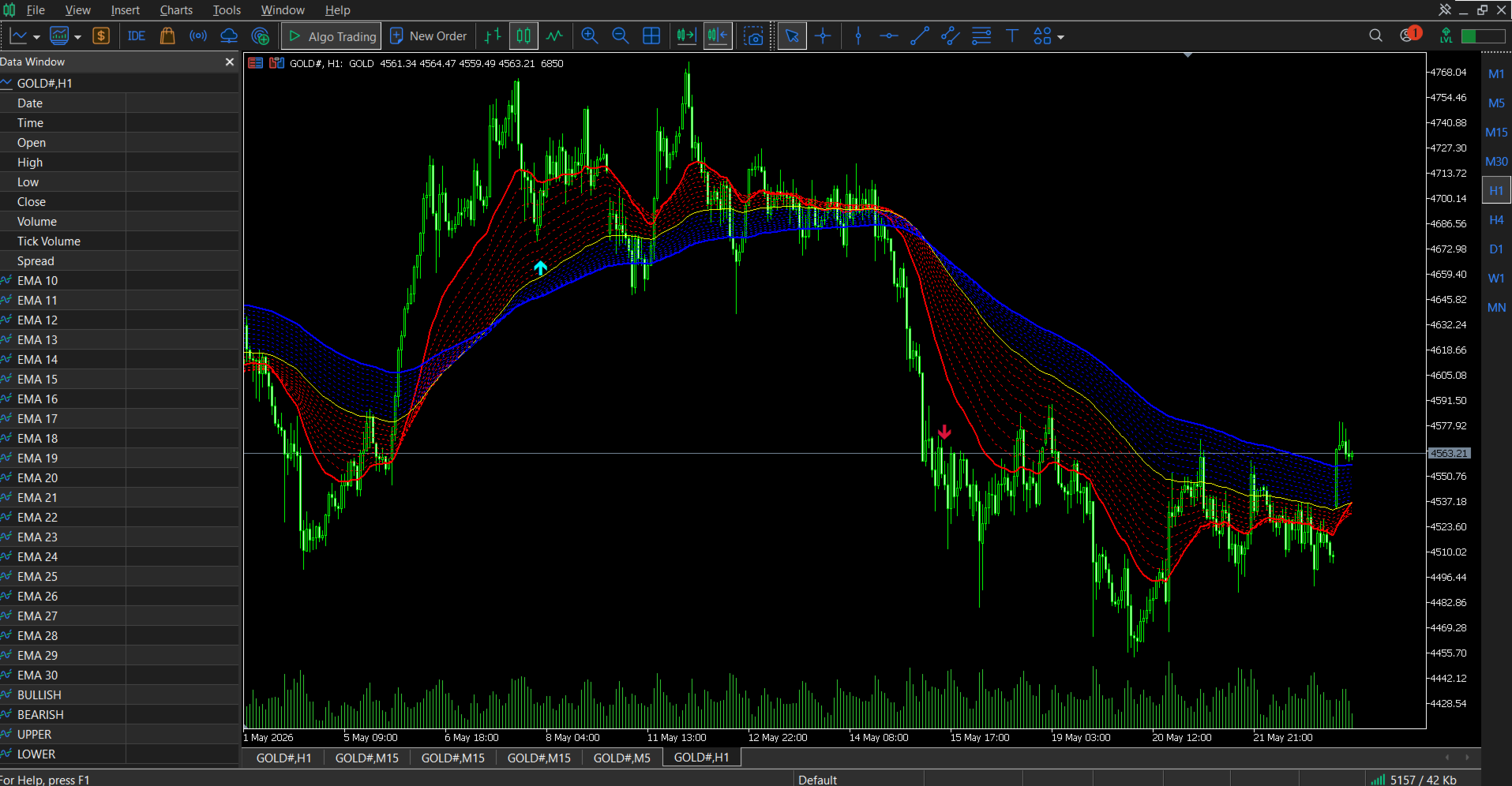1512x786 pixels.
Task: Expand the profiles dropdown arrow
Action: (77, 37)
